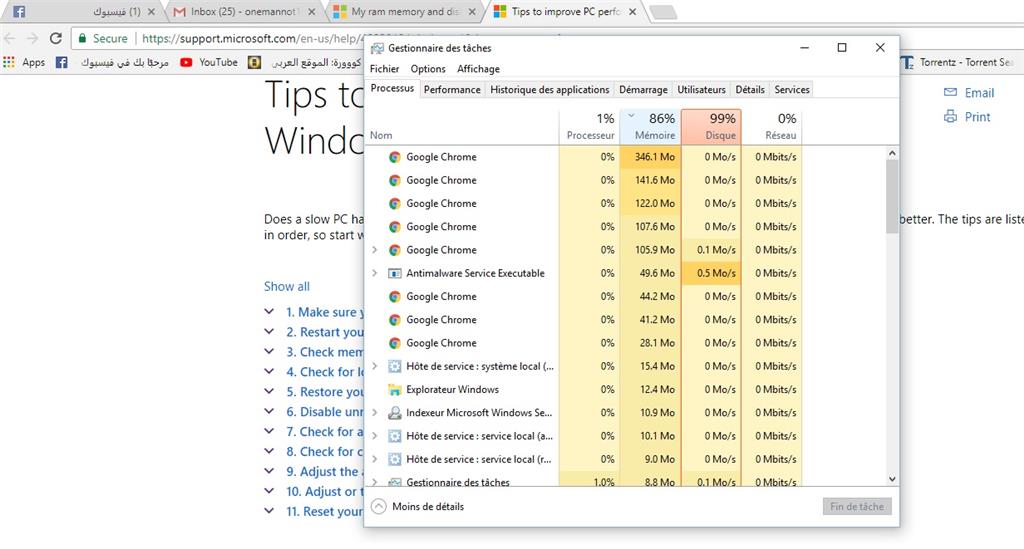This screenshot has height=549, width=1024.
Task: Select the Explorateur Windows process icon
Action: 394,390
